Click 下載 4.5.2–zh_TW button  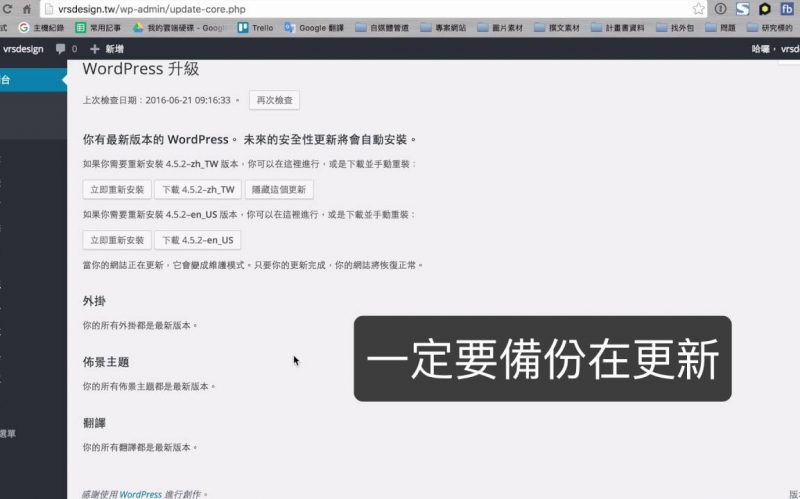pos(197,189)
